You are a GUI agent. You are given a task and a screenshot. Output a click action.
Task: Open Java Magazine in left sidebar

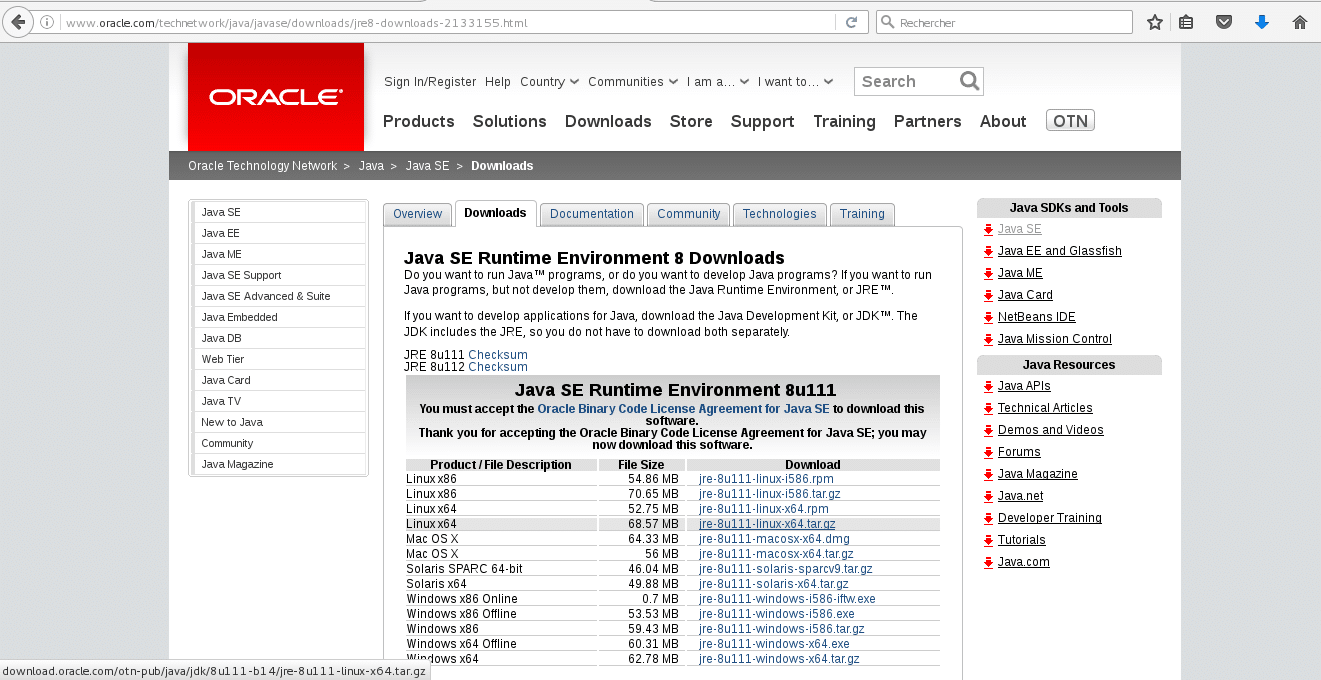280,464
